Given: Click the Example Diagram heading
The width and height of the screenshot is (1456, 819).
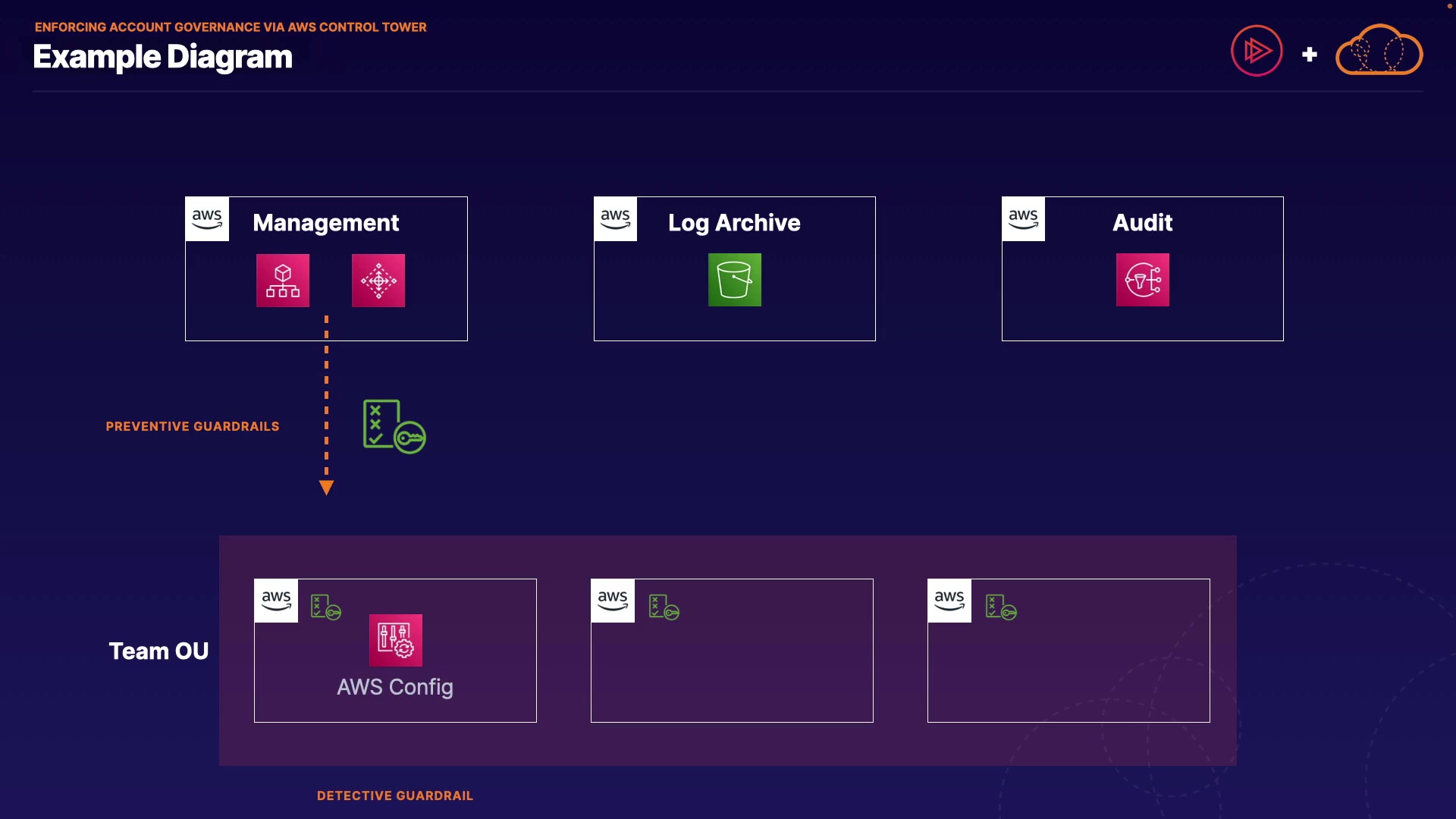Looking at the screenshot, I should [162, 57].
